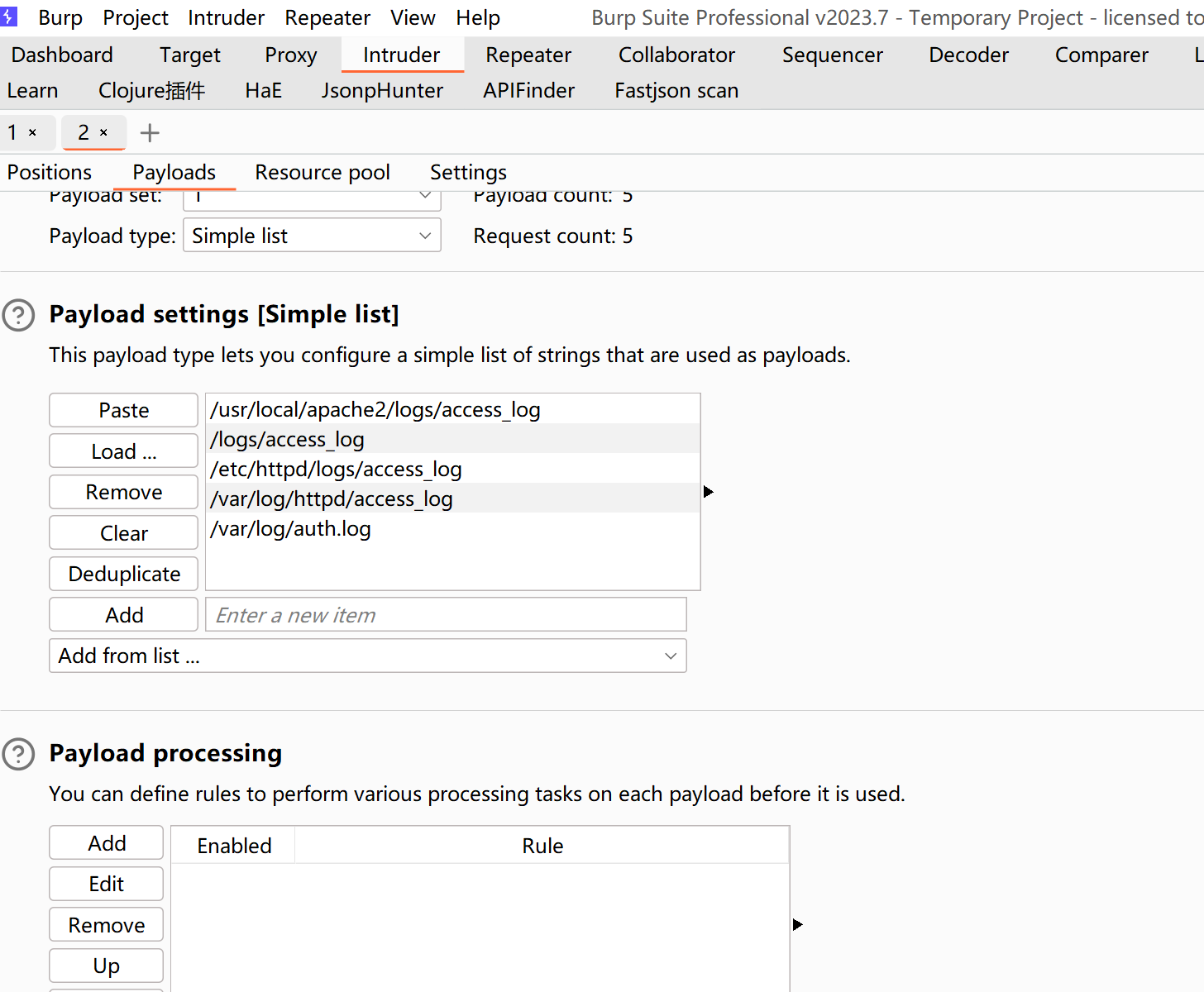Focus the Enter a new item field
Viewport: 1204px width, 992px height.
click(446, 615)
